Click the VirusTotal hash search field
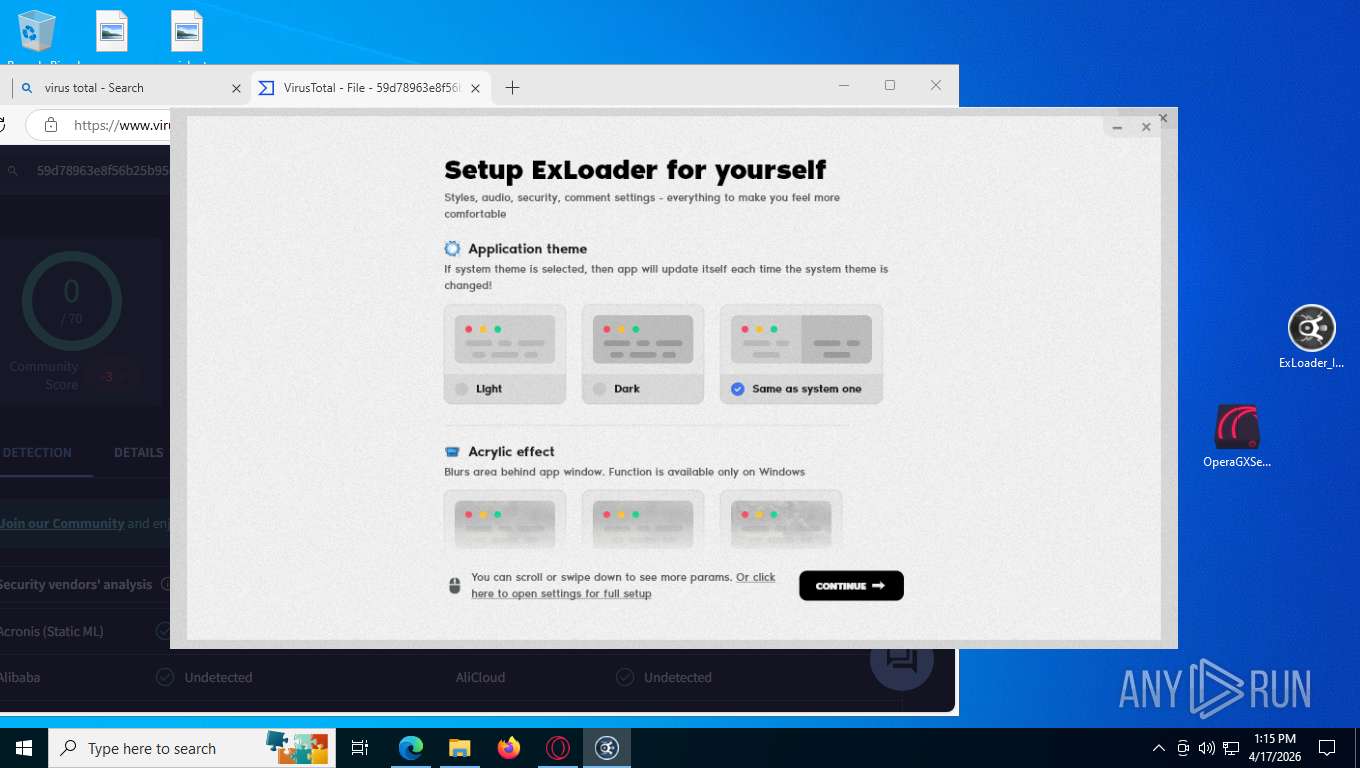Screen dimensions: 1360x768 tap(103, 171)
